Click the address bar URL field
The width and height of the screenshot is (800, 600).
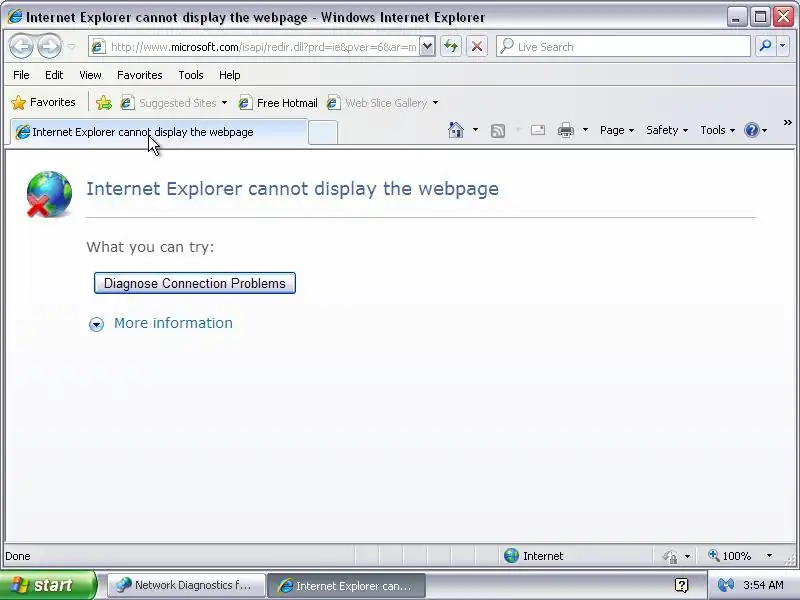[x=263, y=47]
